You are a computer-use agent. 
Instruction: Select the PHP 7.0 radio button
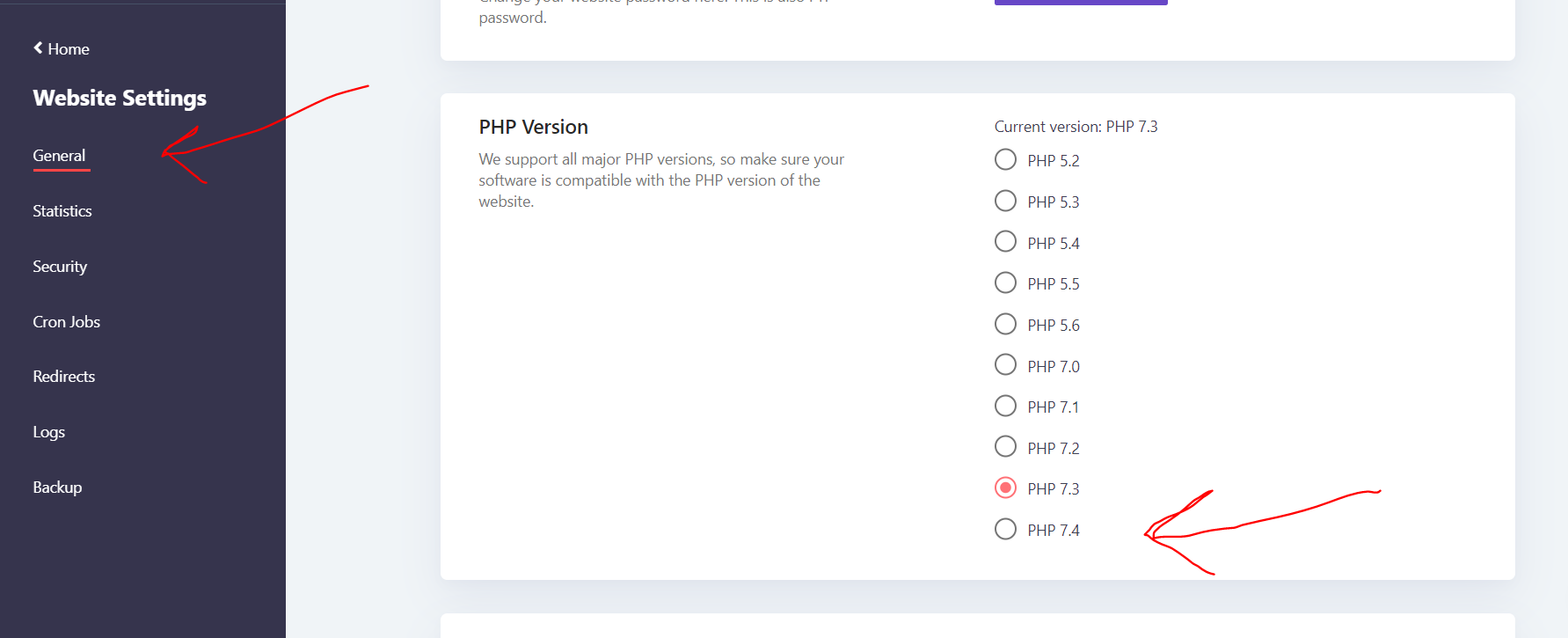[x=1005, y=365]
